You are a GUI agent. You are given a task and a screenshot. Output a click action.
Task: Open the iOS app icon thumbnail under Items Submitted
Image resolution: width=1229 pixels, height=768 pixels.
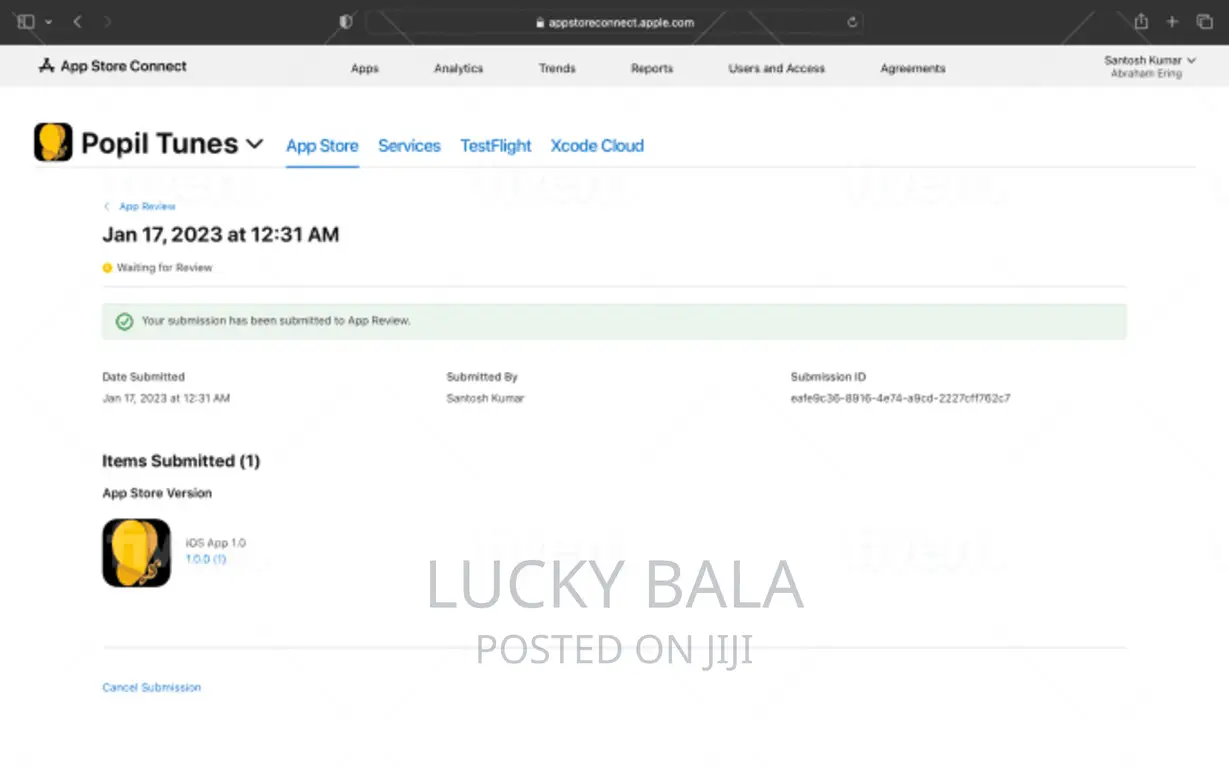[136, 552]
